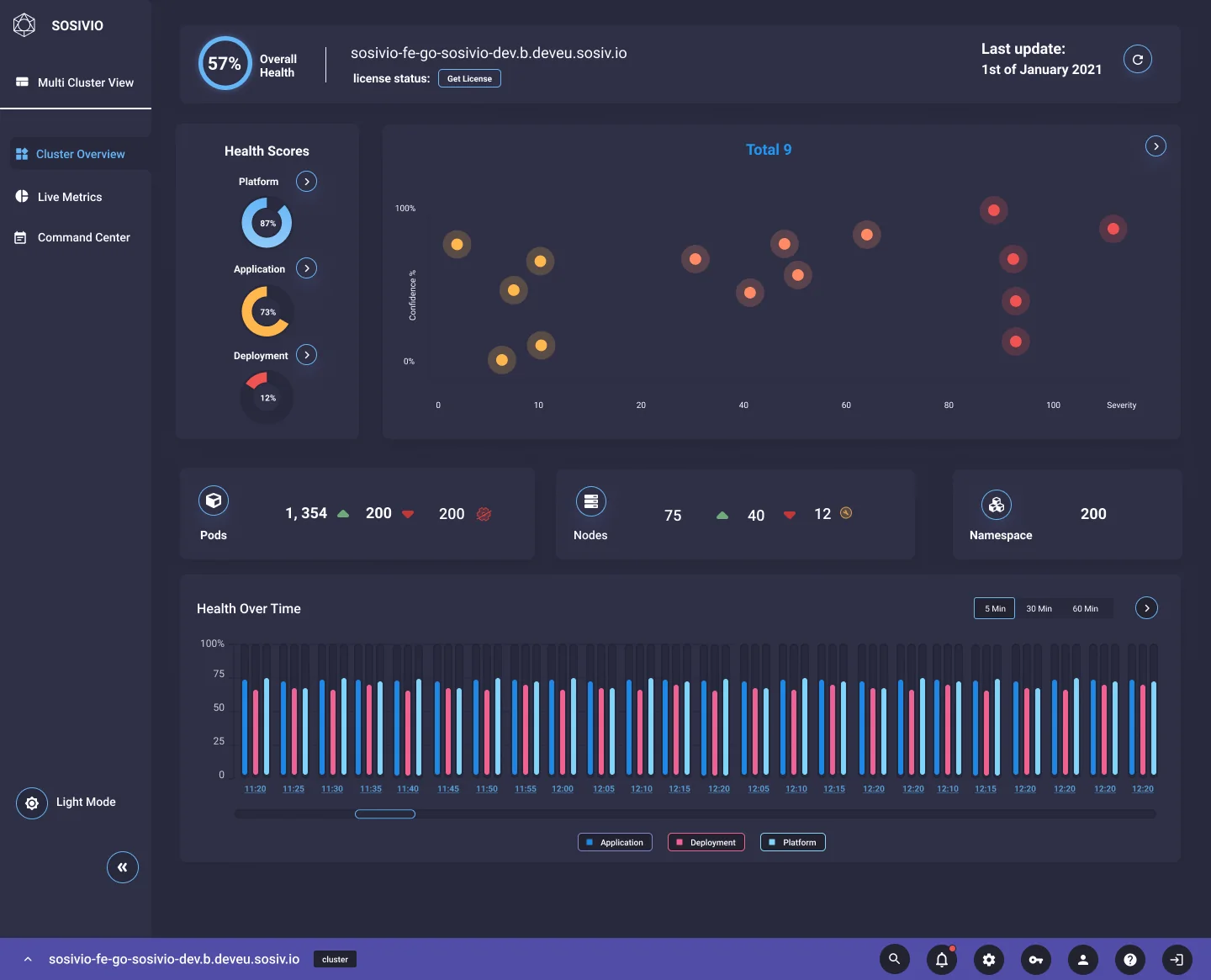Expand Deployment health score details
This screenshot has height=980, width=1211.
coord(307,355)
